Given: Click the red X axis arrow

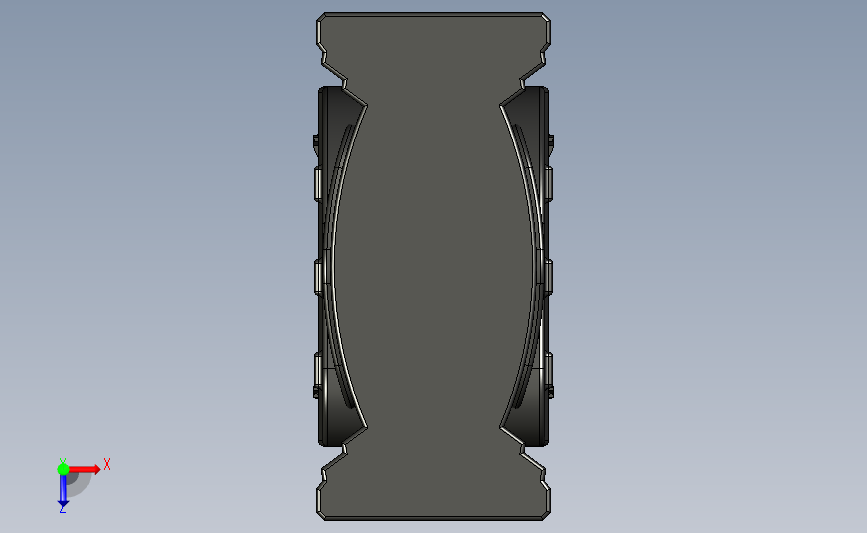Looking at the screenshot, I should [x=84, y=469].
